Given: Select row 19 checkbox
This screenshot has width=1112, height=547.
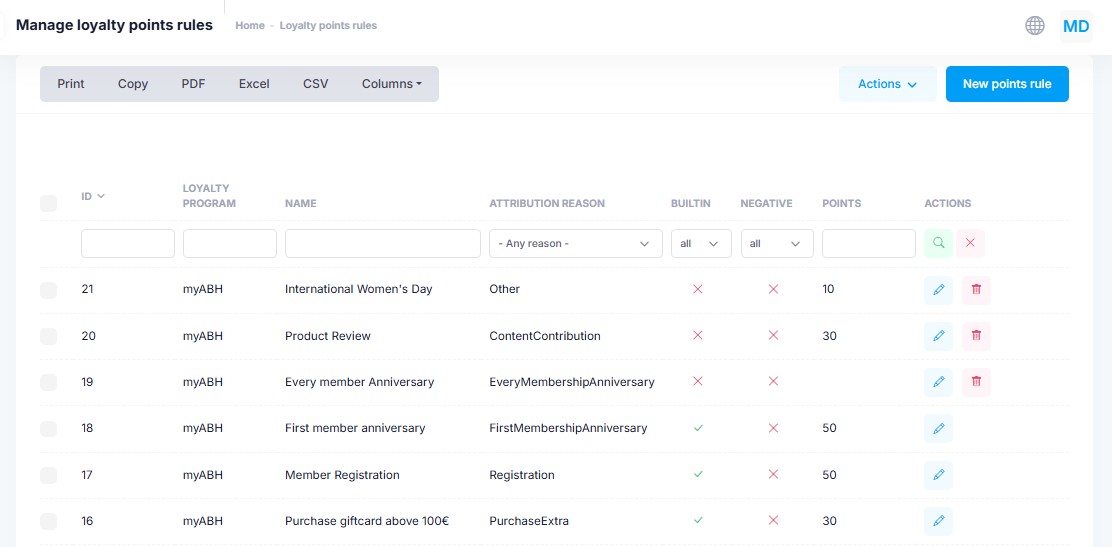Looking at the screenshot, I should pyautogui.click(x=48, y=382).
